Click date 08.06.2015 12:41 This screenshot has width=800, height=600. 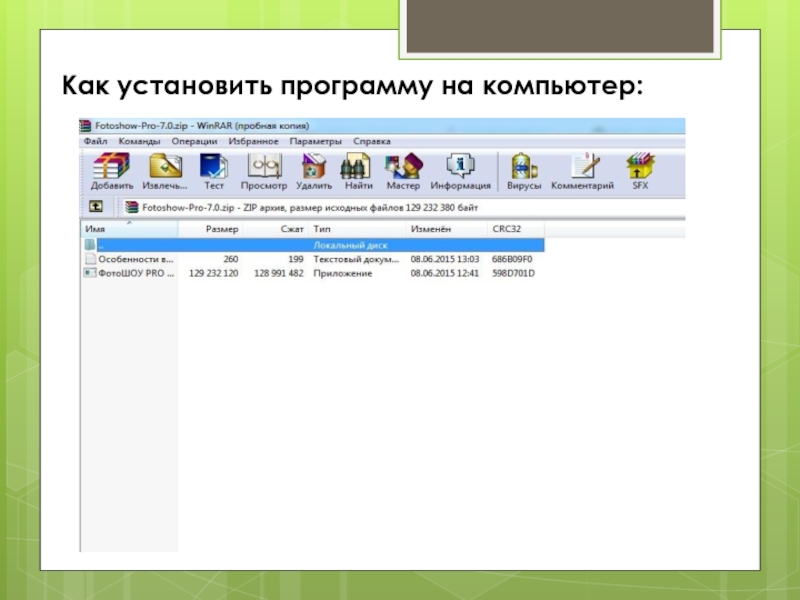(444, 273)
